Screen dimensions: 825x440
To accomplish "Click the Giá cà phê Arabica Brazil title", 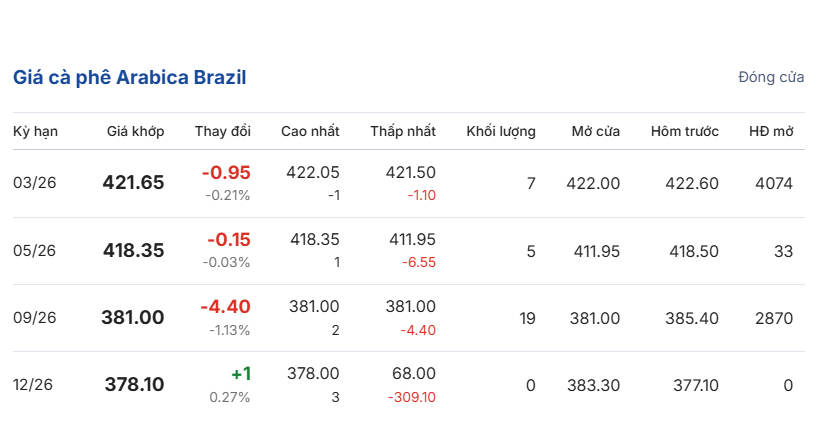I will (x=129, y=78).
